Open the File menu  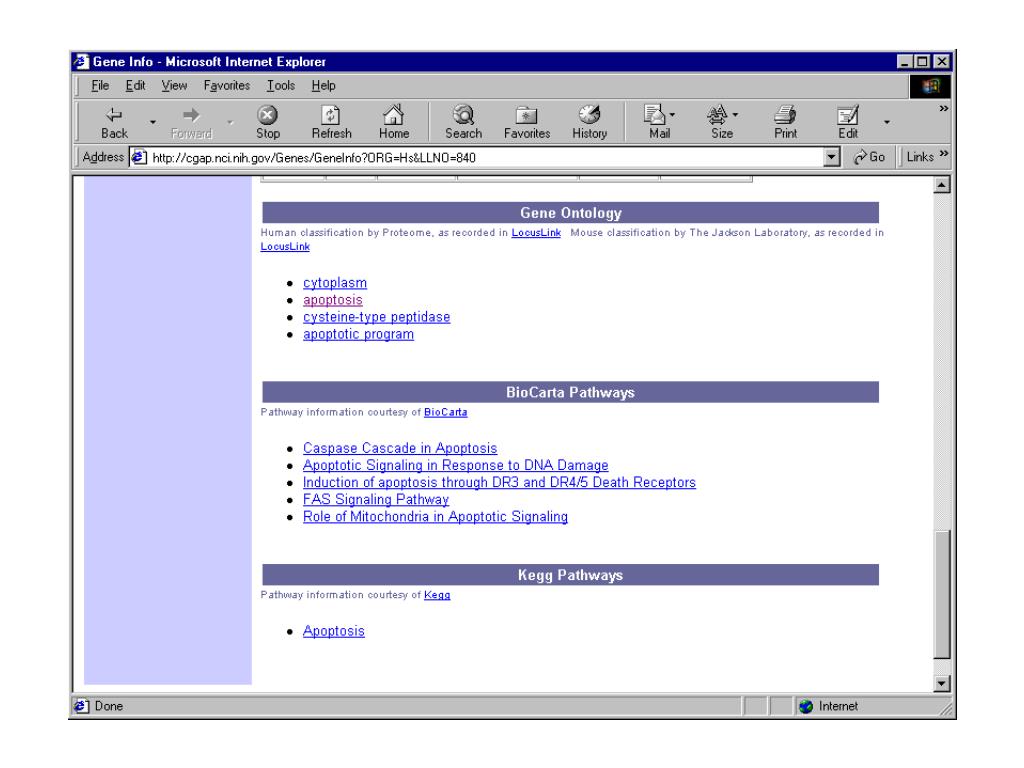[x=100, y=86]
